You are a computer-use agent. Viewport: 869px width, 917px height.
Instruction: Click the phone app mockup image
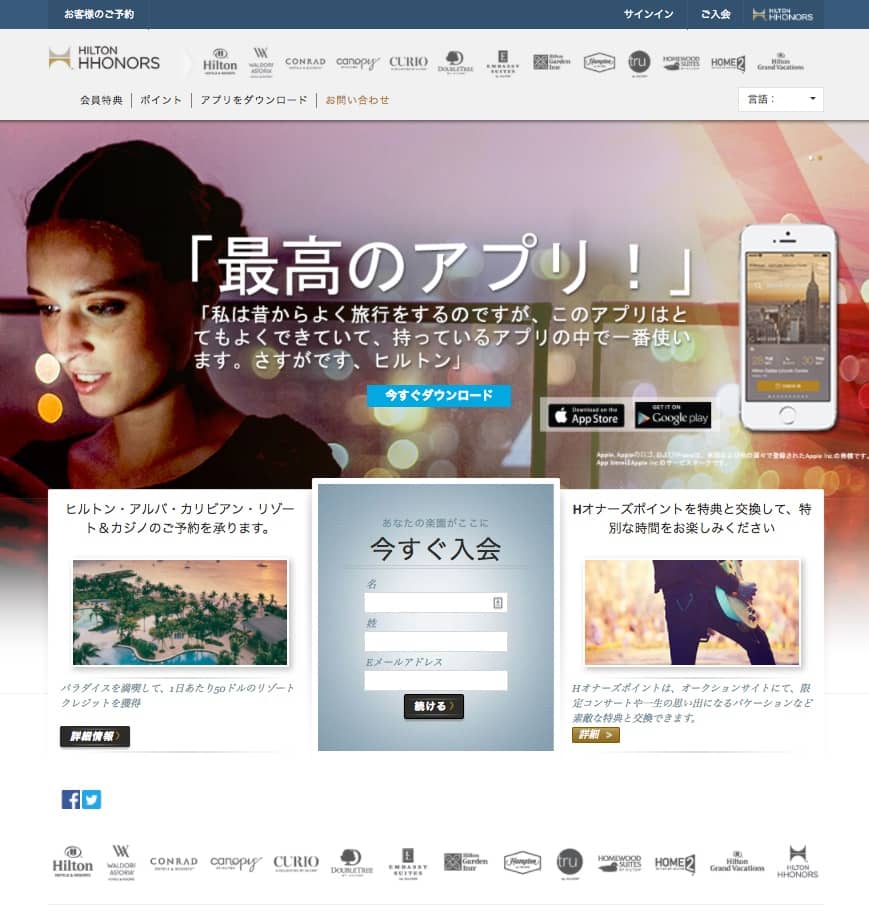(x=788, y=327)
